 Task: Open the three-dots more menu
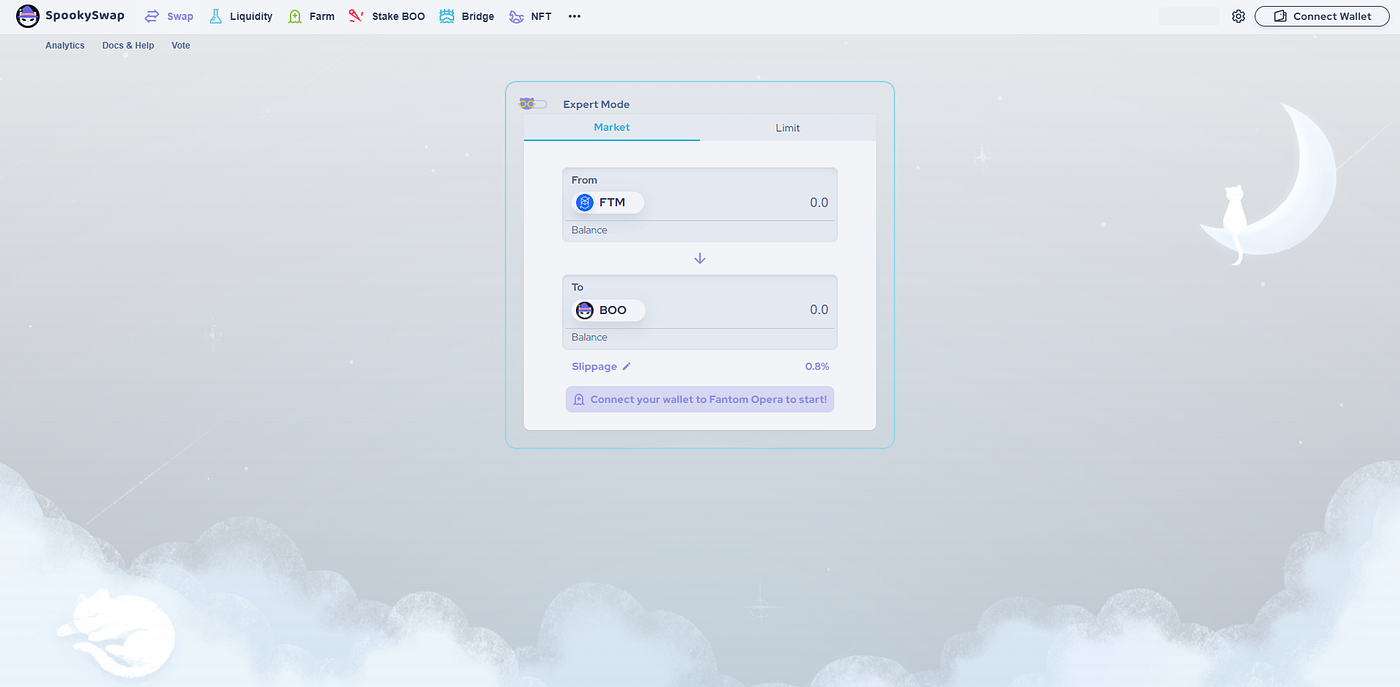pyautogui.click(x=574, y=16)
